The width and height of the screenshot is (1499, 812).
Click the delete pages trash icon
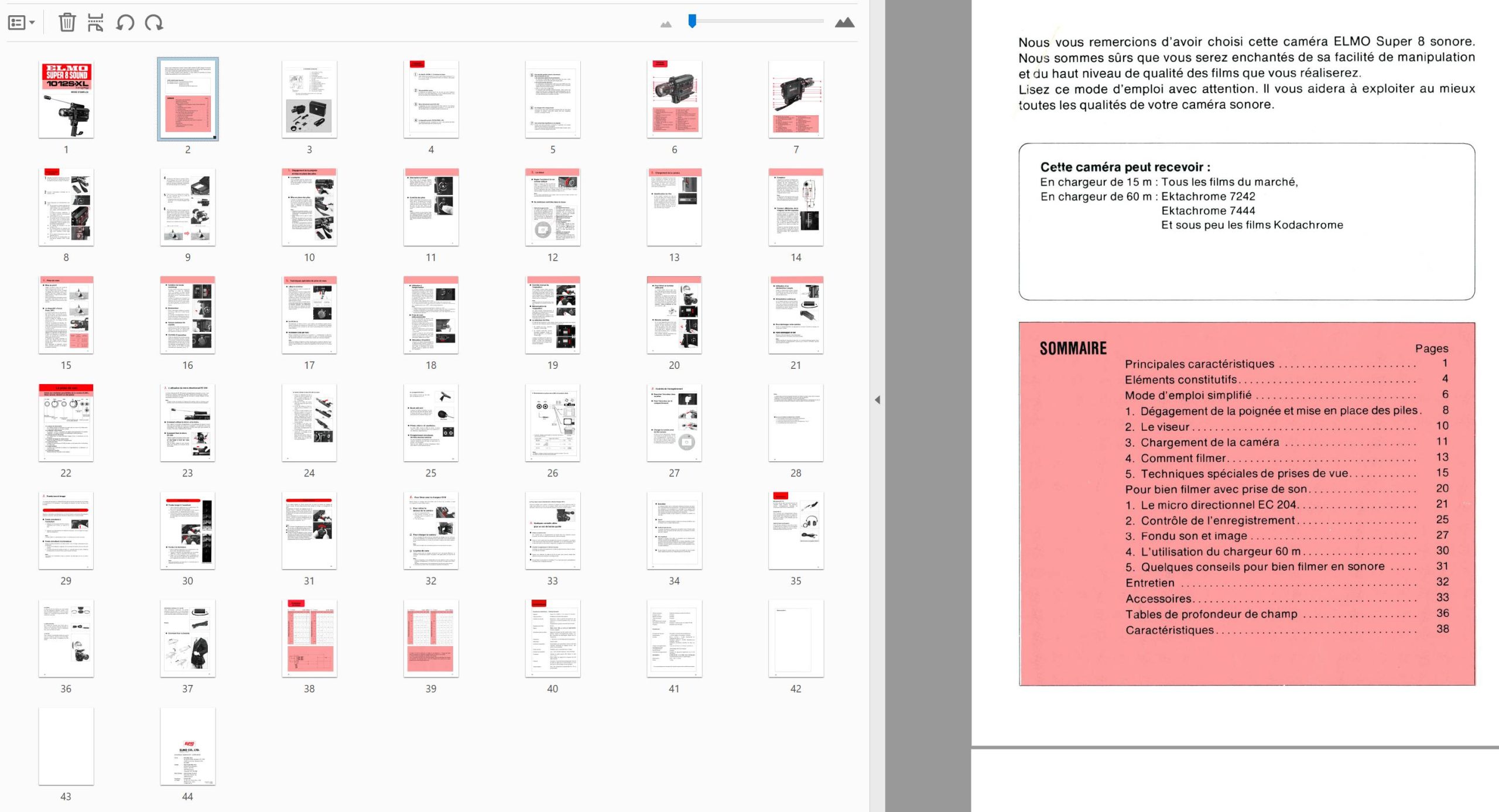[x=67, y=23]
